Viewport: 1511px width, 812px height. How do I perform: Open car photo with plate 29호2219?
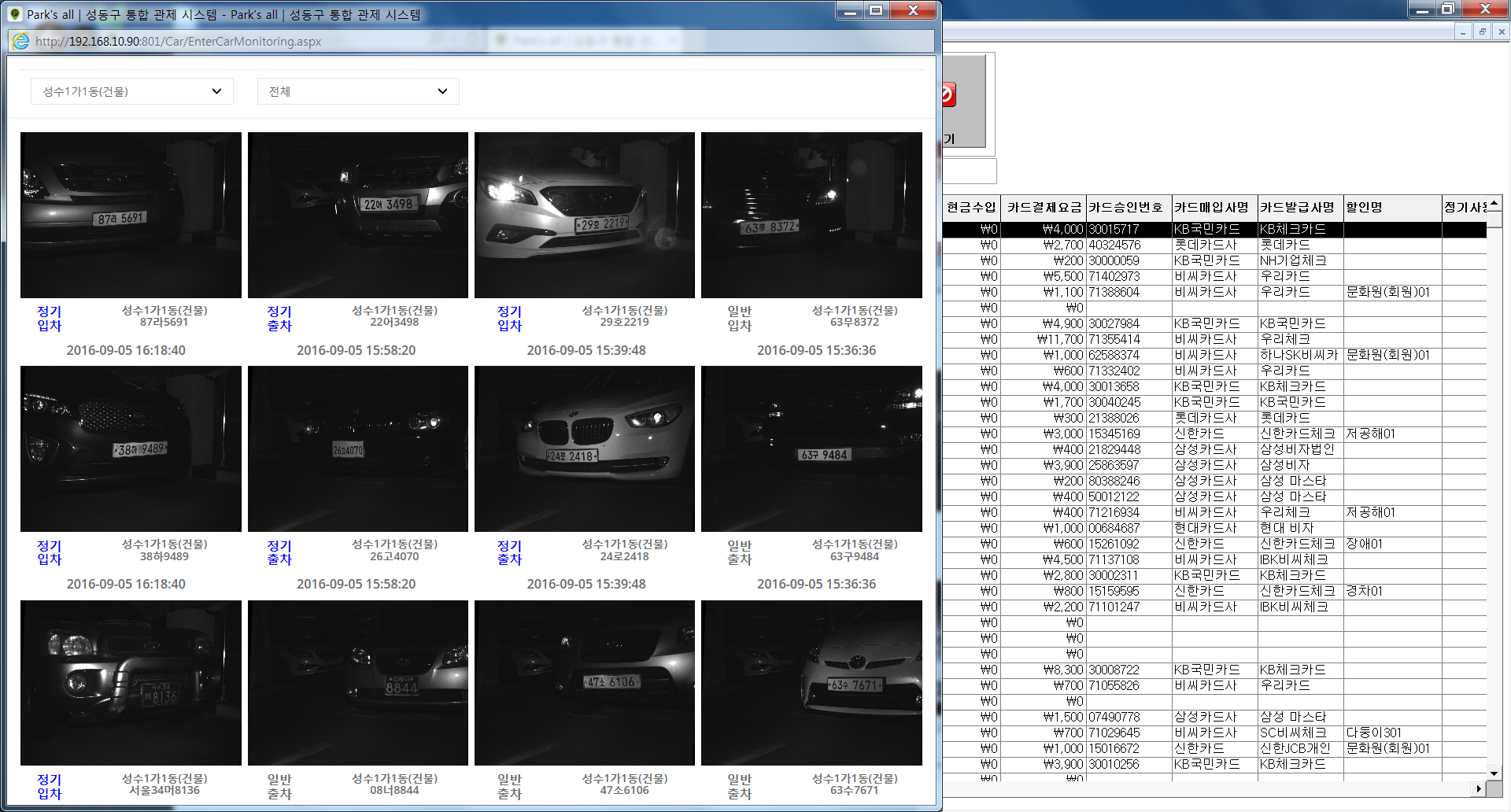click(585, 215)
